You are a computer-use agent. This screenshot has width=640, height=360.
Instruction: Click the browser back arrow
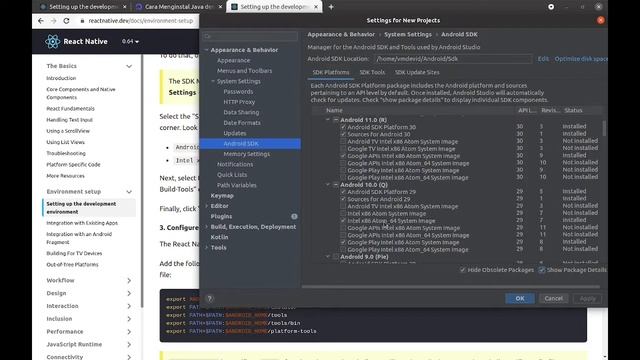[x=40, y=21]
